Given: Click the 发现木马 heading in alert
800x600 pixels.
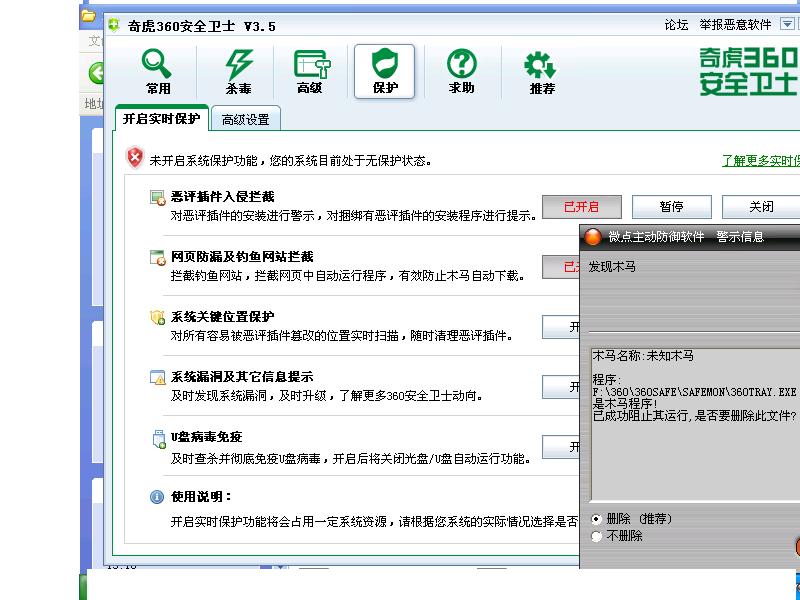Looking at the screenshot, I should click(612, 266).
